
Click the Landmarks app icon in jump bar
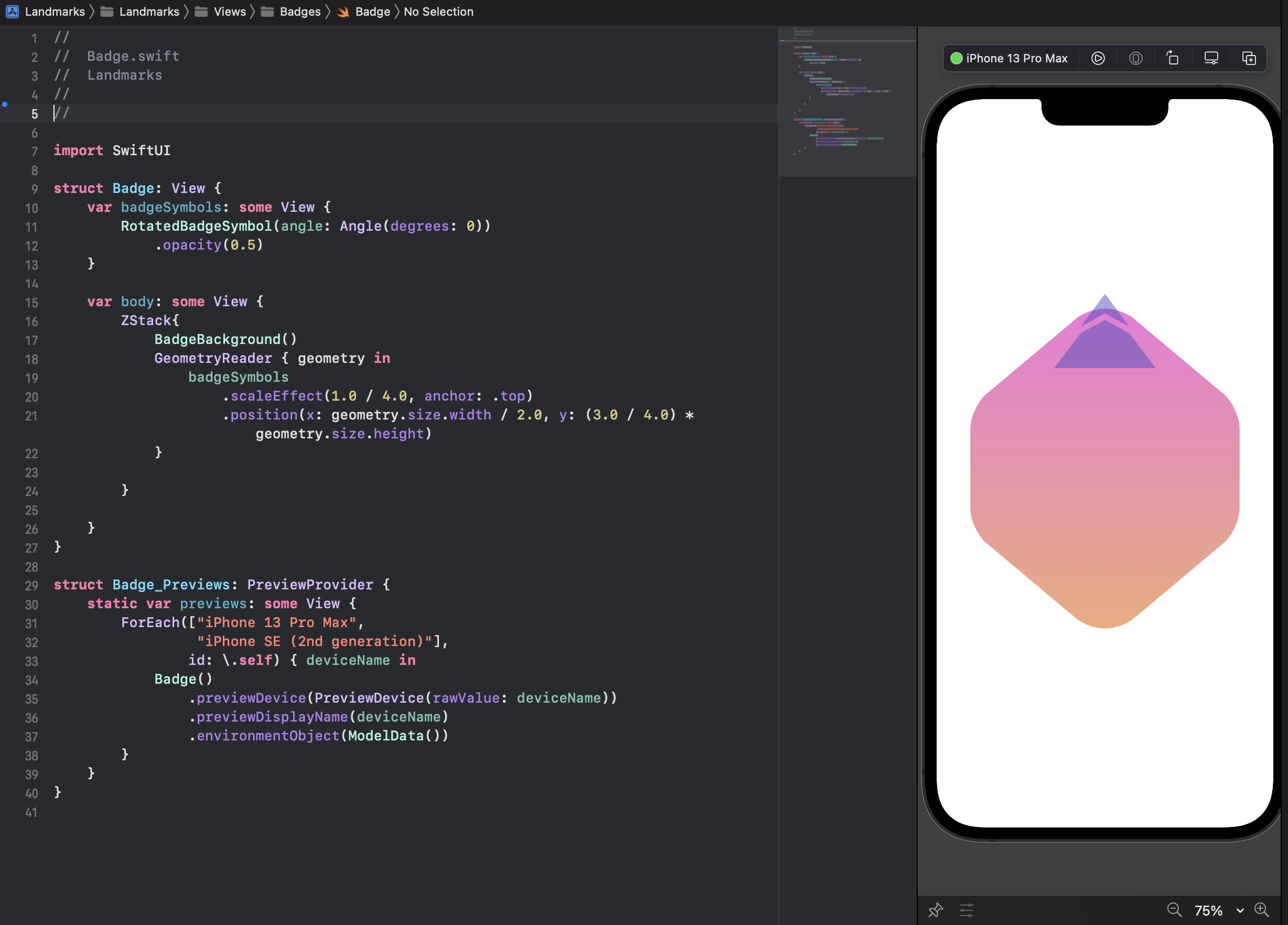click(x=12, y=12)
